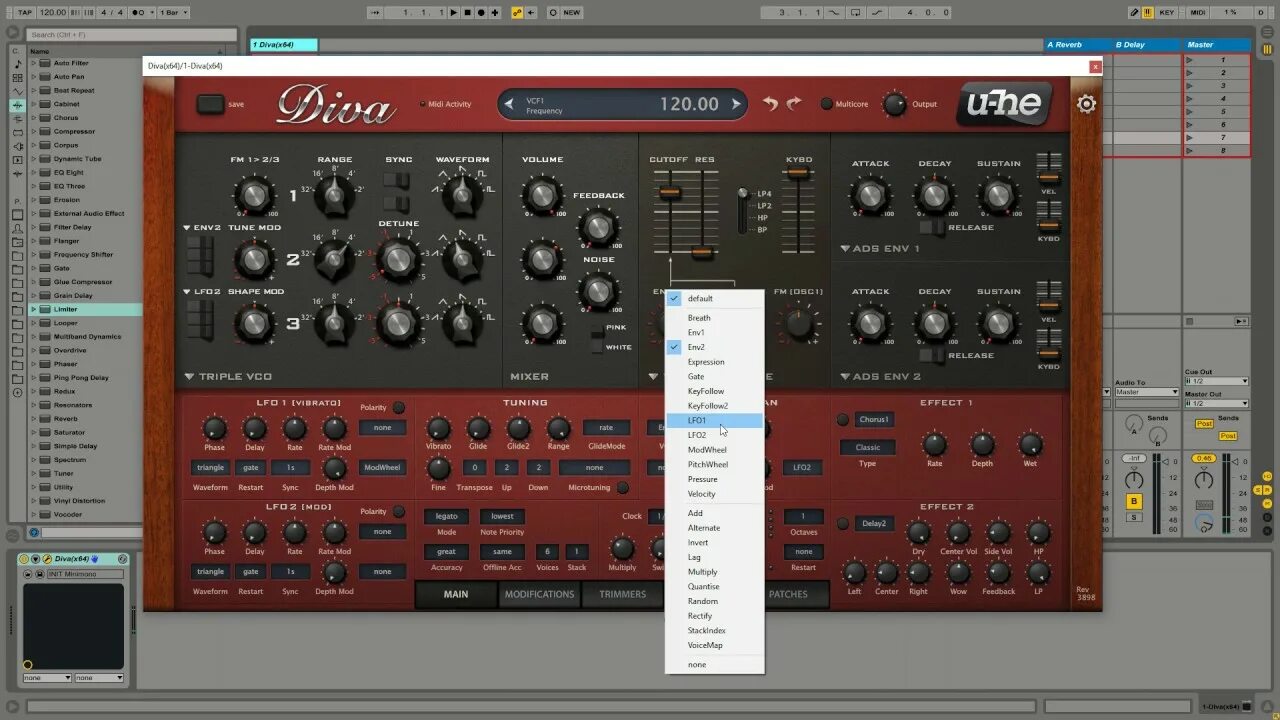1280x720 pixels.
Task: Toggle Post button for send A
Action: point(1203,423)
